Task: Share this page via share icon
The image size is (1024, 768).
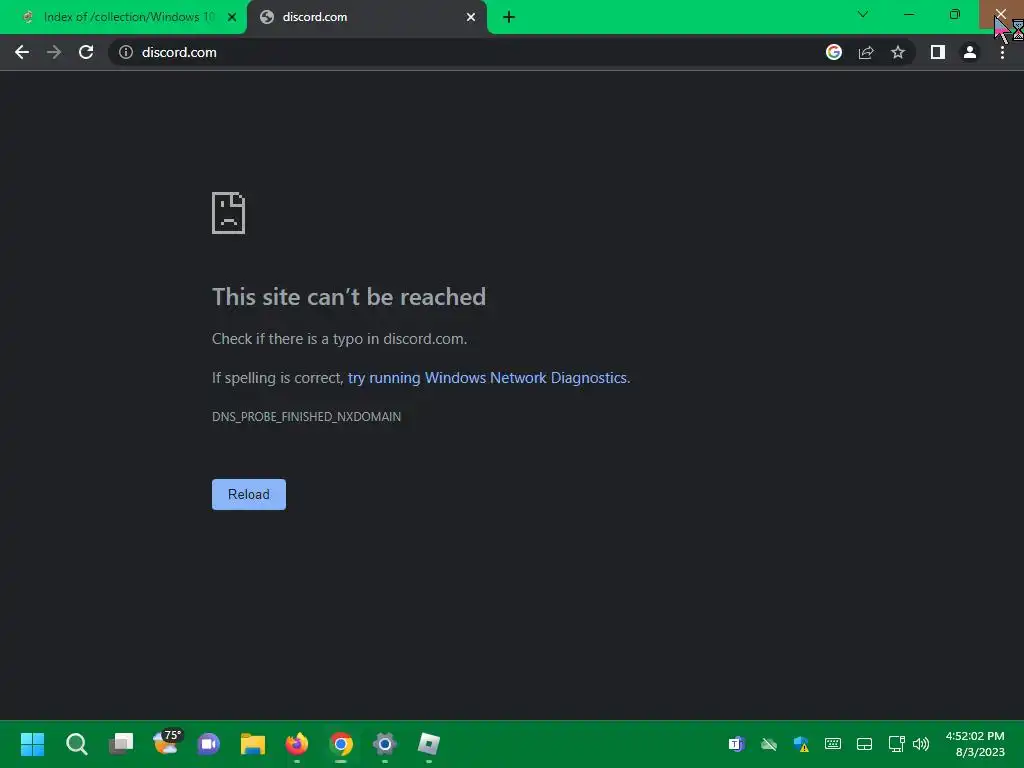Action: [x=866, y=52]
